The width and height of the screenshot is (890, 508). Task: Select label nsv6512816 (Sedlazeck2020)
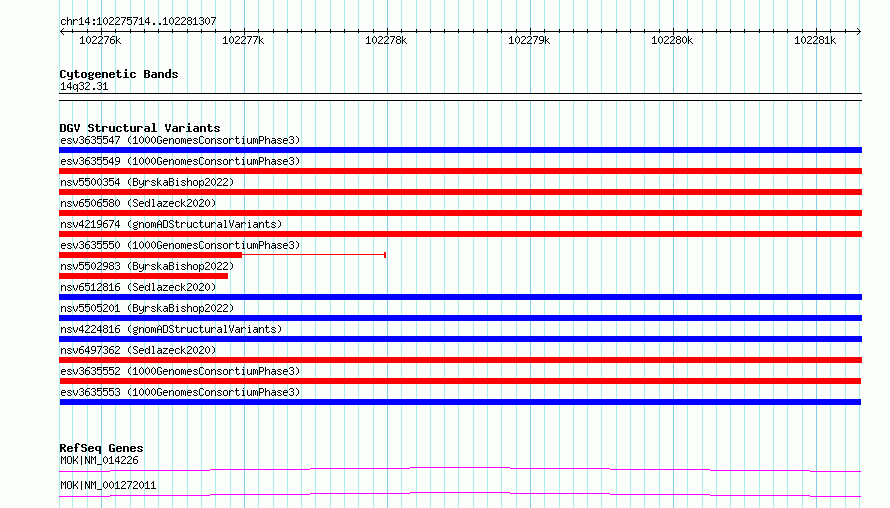pos(138,287)
